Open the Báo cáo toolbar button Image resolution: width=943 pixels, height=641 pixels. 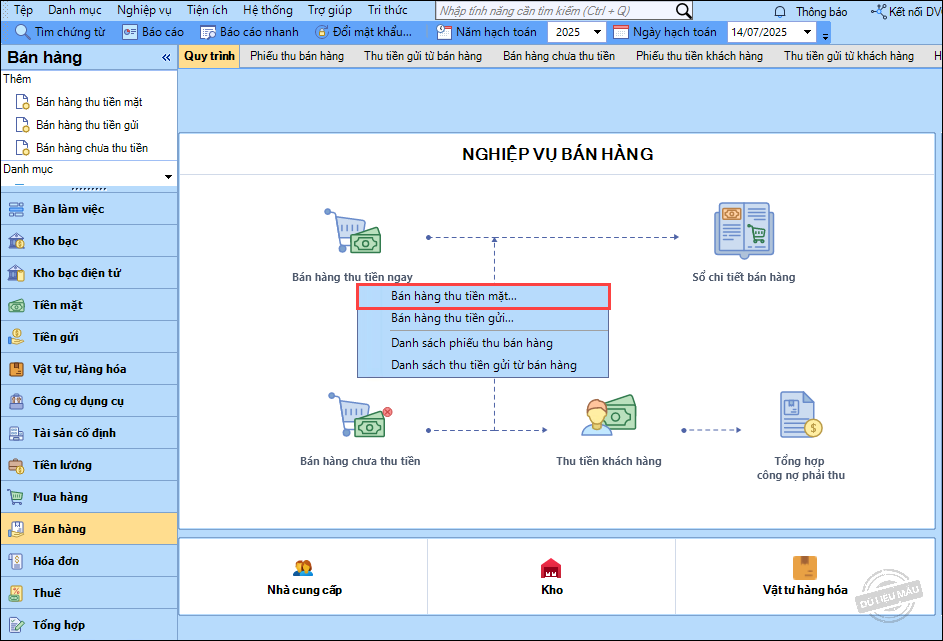pyautogui.click(x=153, y=32)
